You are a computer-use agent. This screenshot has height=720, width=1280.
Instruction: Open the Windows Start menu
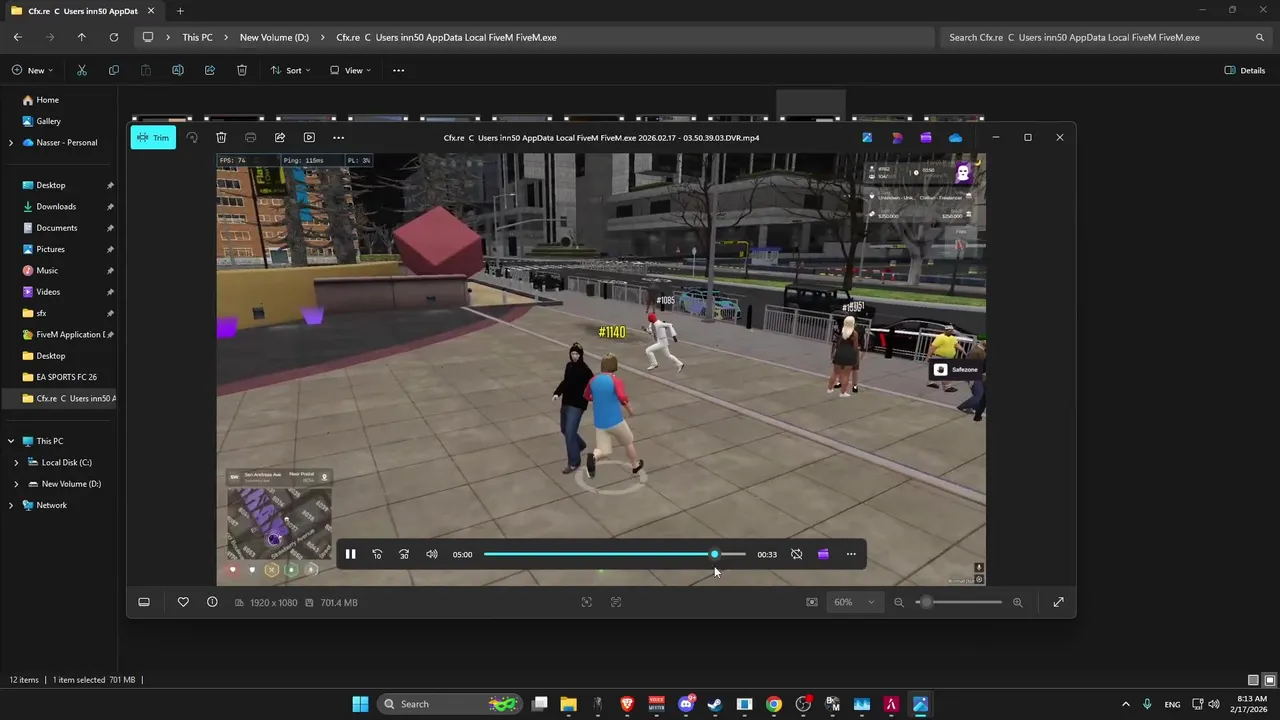click(x=360, y=704)
